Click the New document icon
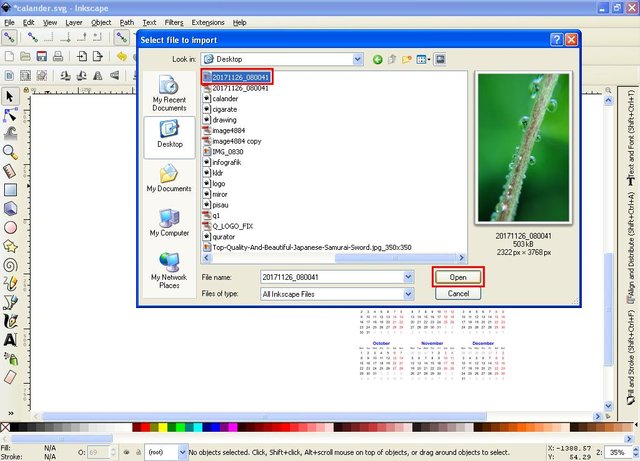Viewport: 640px width, 461px height. (9, 56)
